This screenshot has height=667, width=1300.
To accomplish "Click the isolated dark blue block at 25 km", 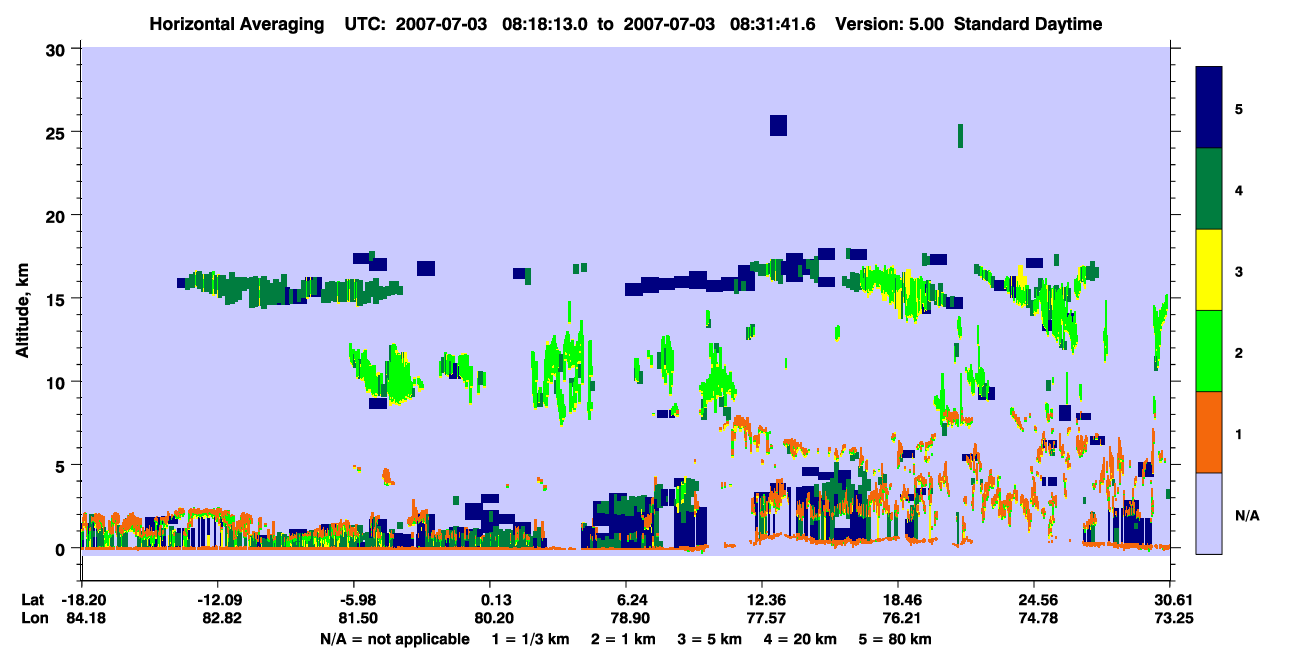I will pyautogui.click(x=778, y=125).
